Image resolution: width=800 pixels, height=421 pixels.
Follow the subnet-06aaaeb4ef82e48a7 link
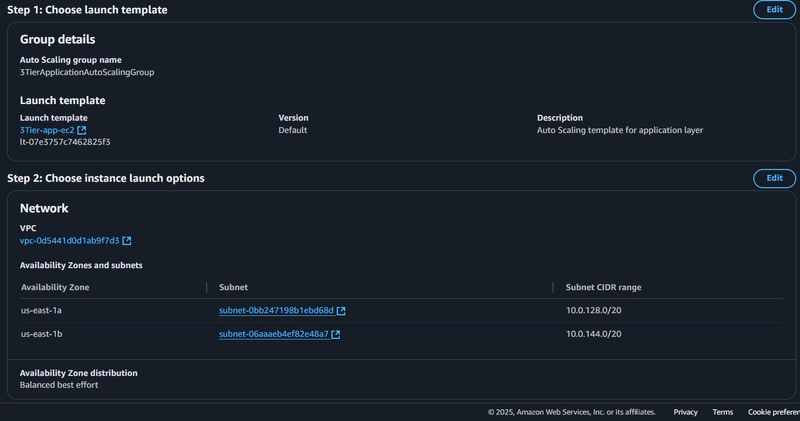(273, 334)
